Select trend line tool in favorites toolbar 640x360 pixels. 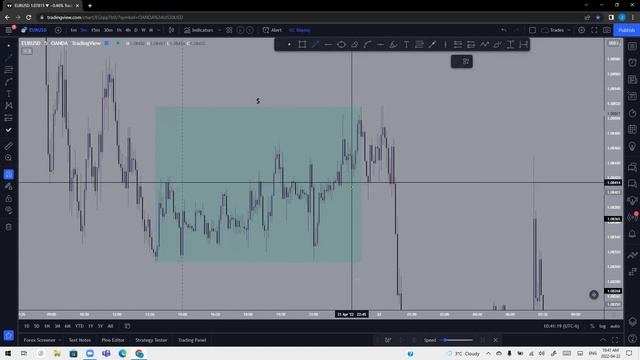[x=315, y=44]
